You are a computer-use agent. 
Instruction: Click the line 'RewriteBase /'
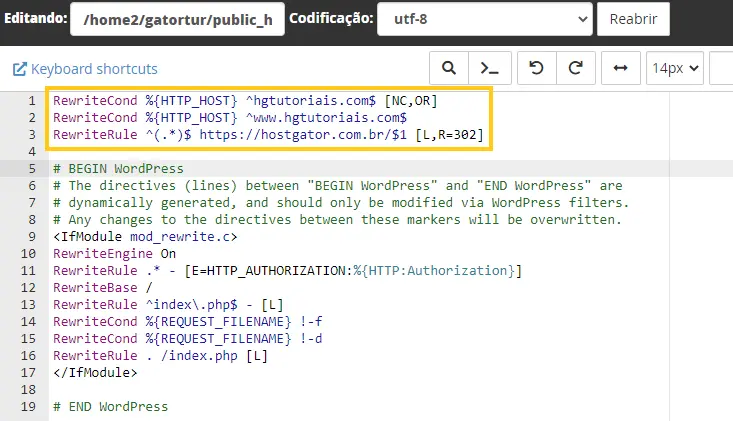(x=103, y=288)
